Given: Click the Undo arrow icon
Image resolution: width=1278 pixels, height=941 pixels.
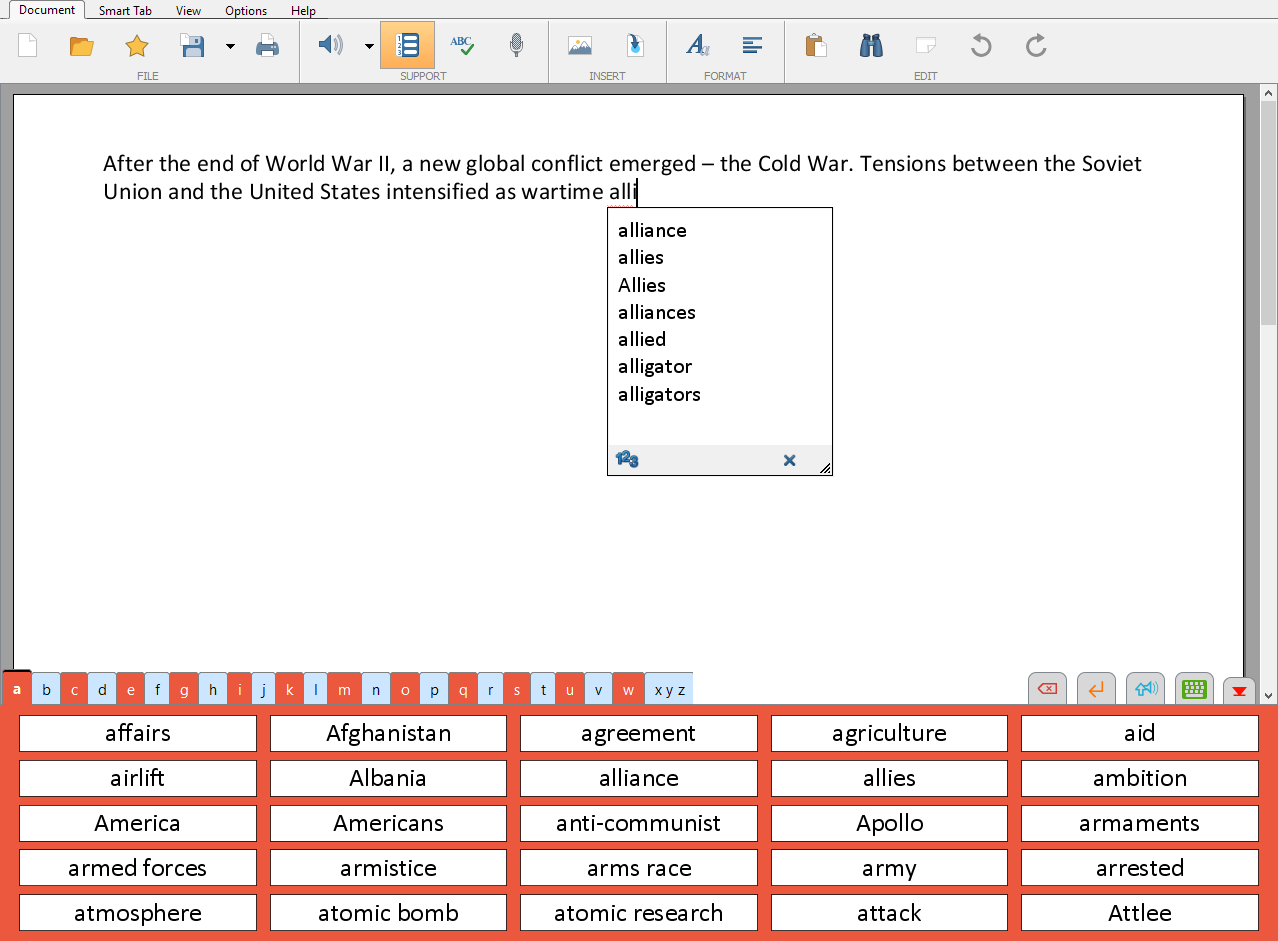Looking at the screenshot, I should pyautogui.click(x=981, y=46).
